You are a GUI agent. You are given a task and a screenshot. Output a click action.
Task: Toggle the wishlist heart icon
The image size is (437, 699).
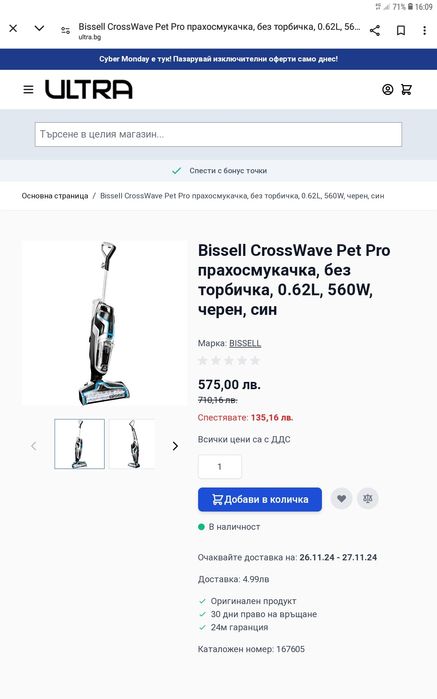(341, 499)
